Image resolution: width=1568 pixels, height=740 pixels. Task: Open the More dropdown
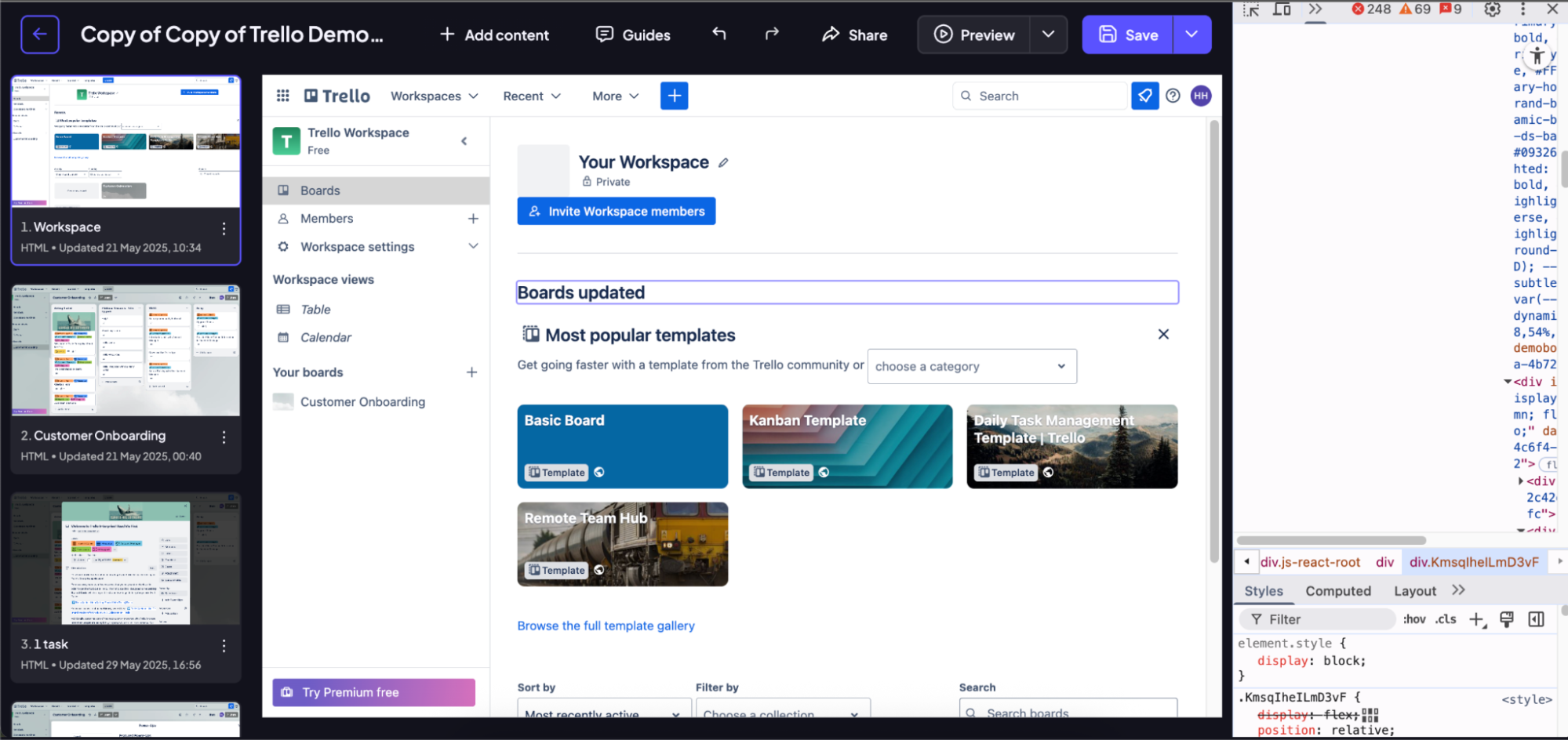click(616, 96)
